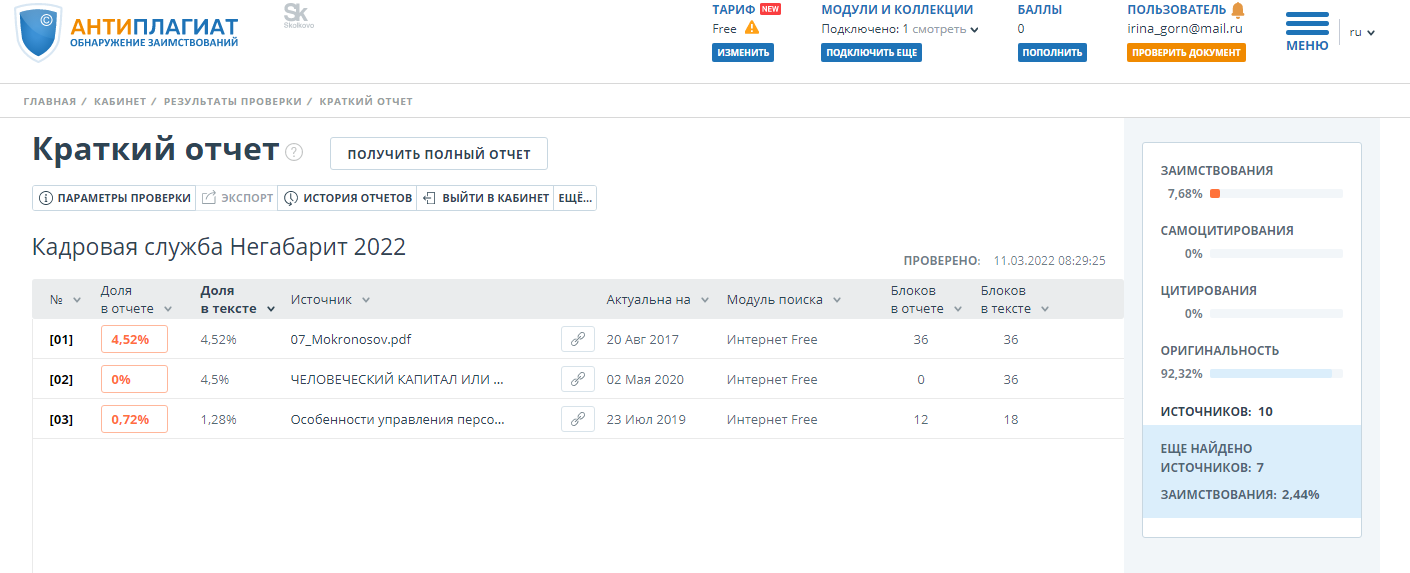This screenshot has height=573, width=1410.
Task: Go to РЕЗУЛЬТАТЫ ПРОВЕРКИ breadcrumb
Action: point(232,101)
